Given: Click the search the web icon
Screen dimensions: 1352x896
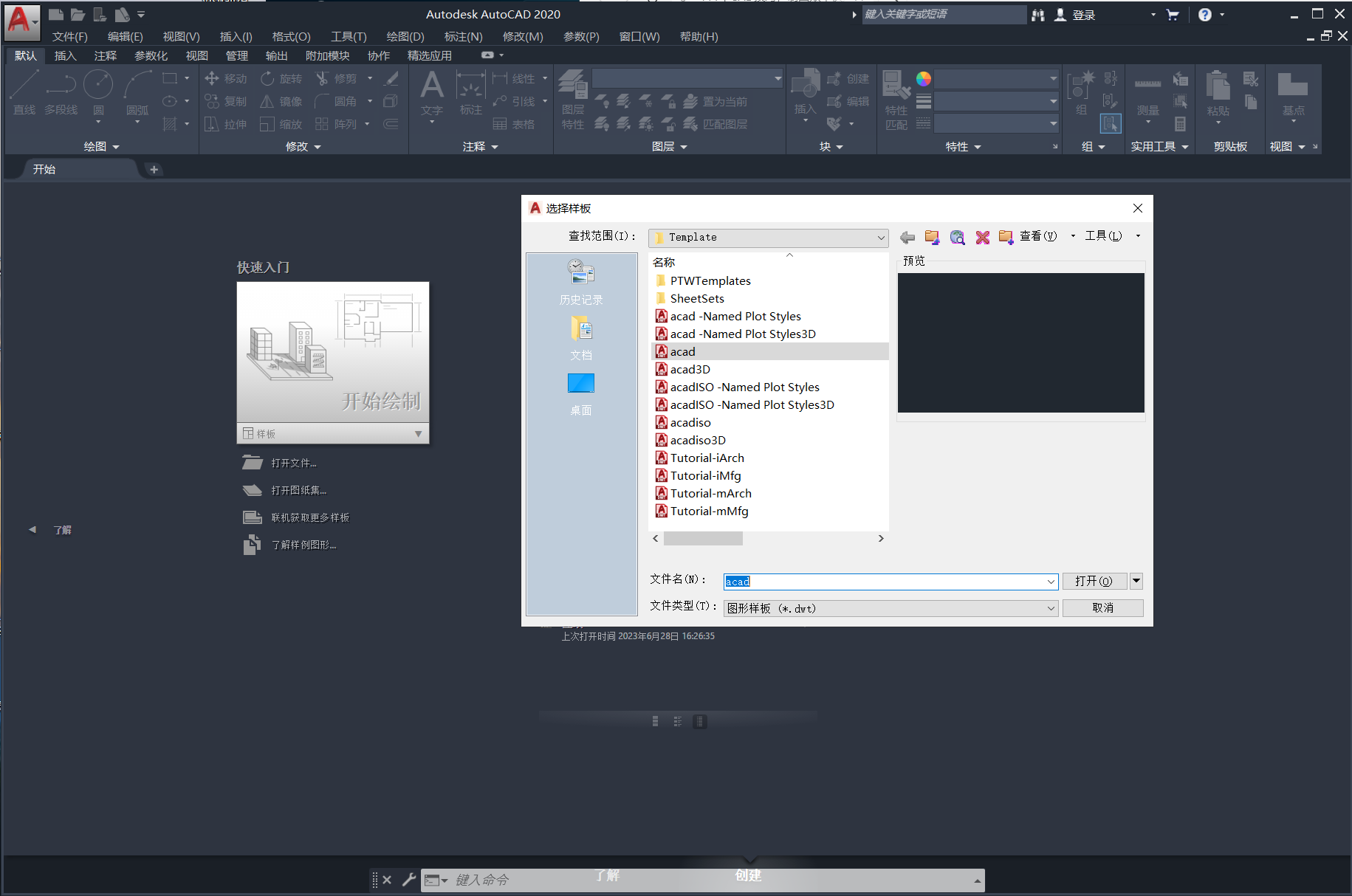Looking at the screenshot, I should click(x=957, y=237).
